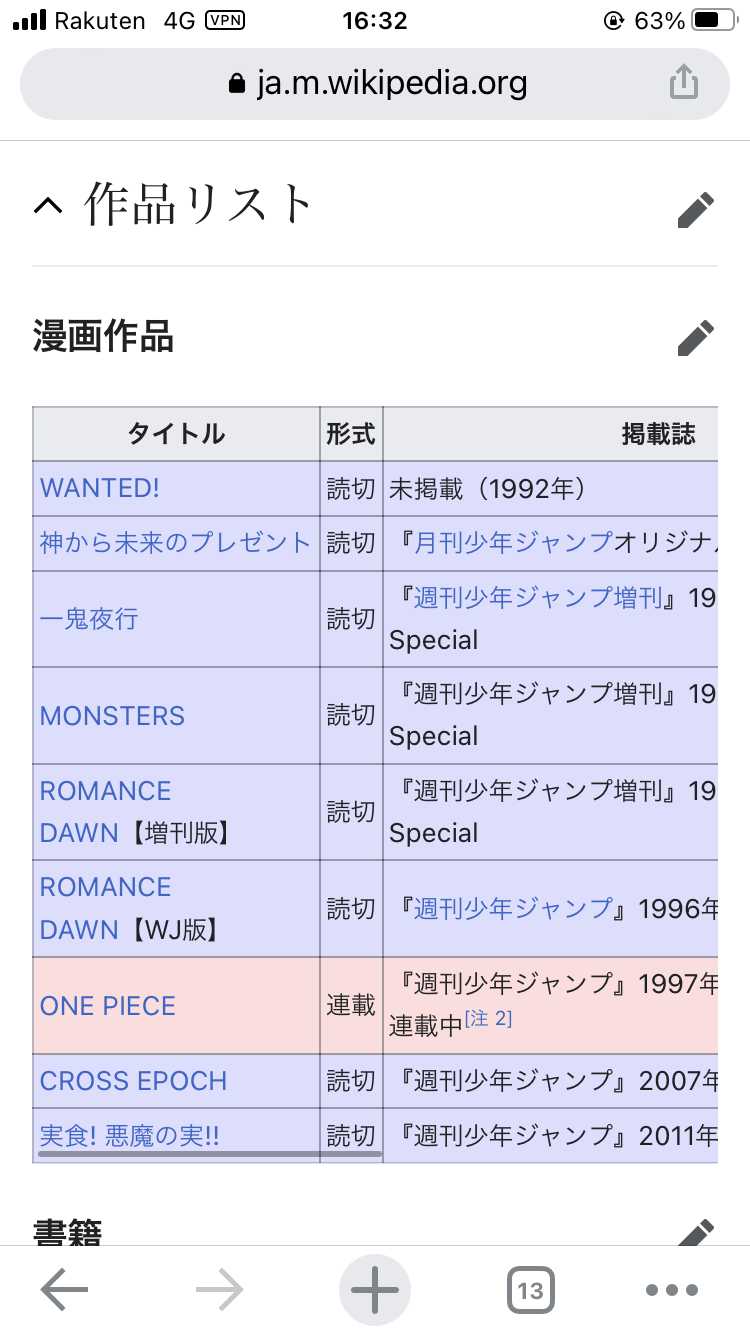Open the WANTED! article link

(100, 488)
